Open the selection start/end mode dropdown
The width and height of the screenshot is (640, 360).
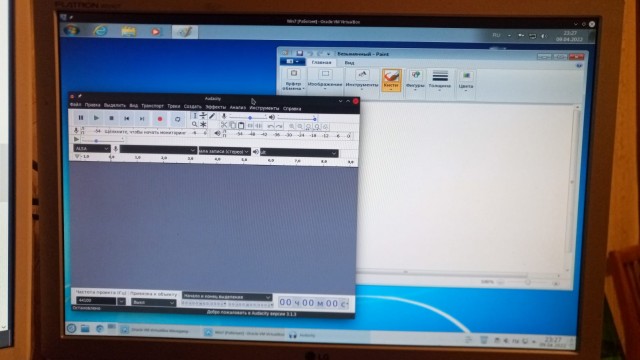(227, 297)
